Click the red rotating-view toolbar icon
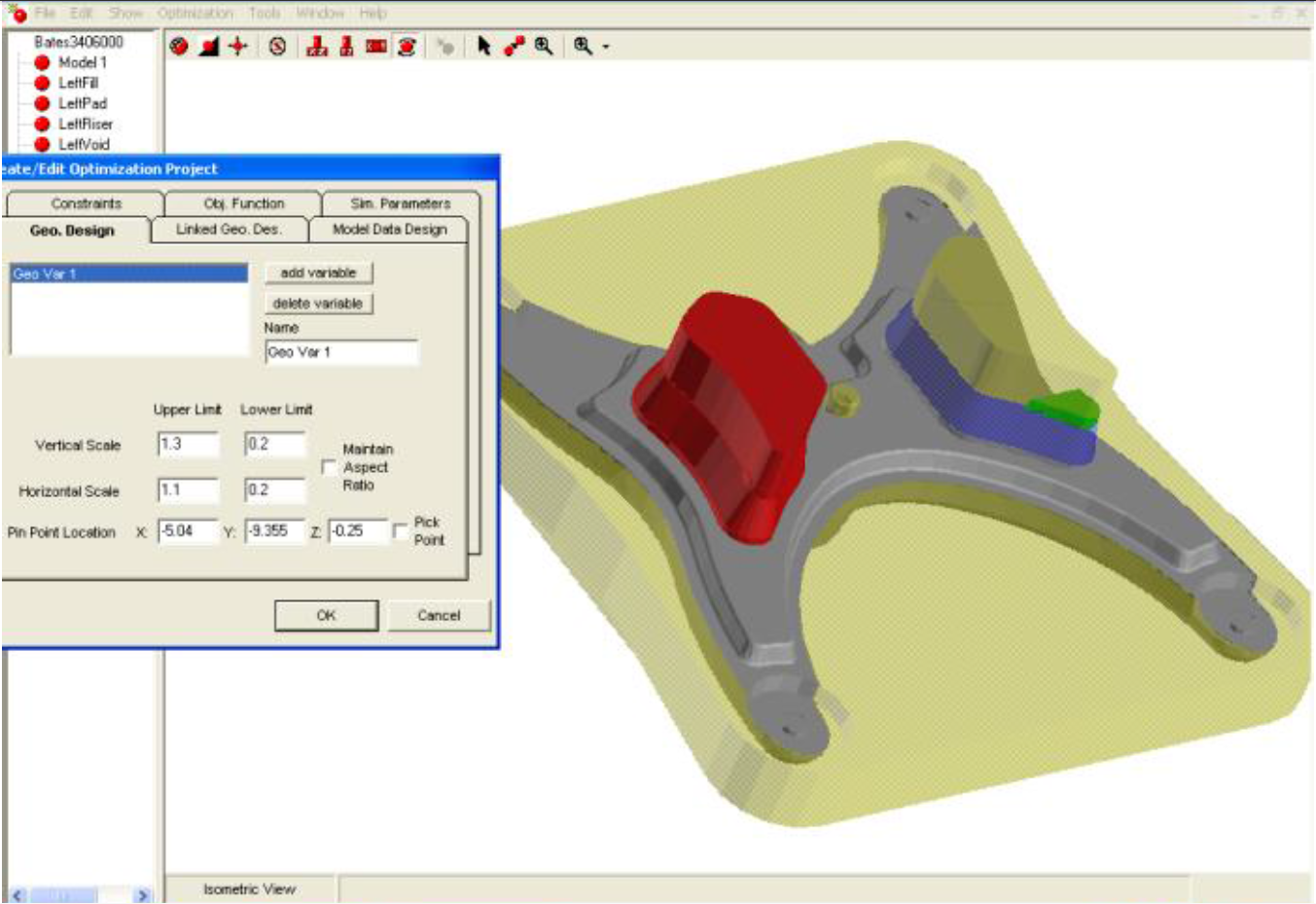1316x904 pixels. tap(407, 46)
